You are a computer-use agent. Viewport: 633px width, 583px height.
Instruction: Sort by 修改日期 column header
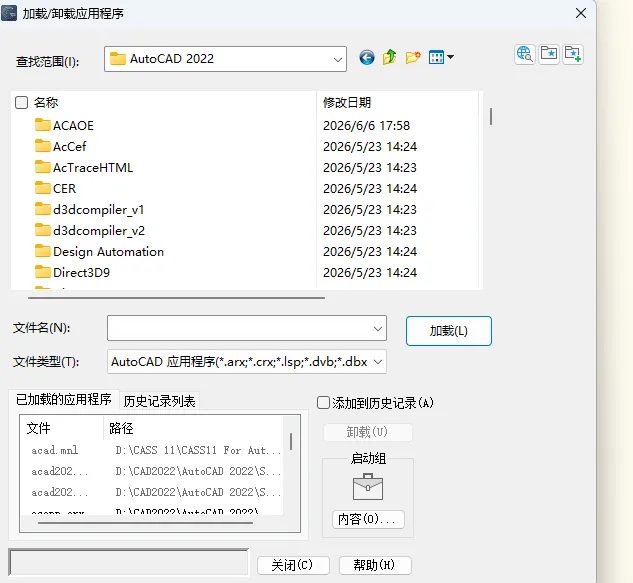(x=347, y=103)
